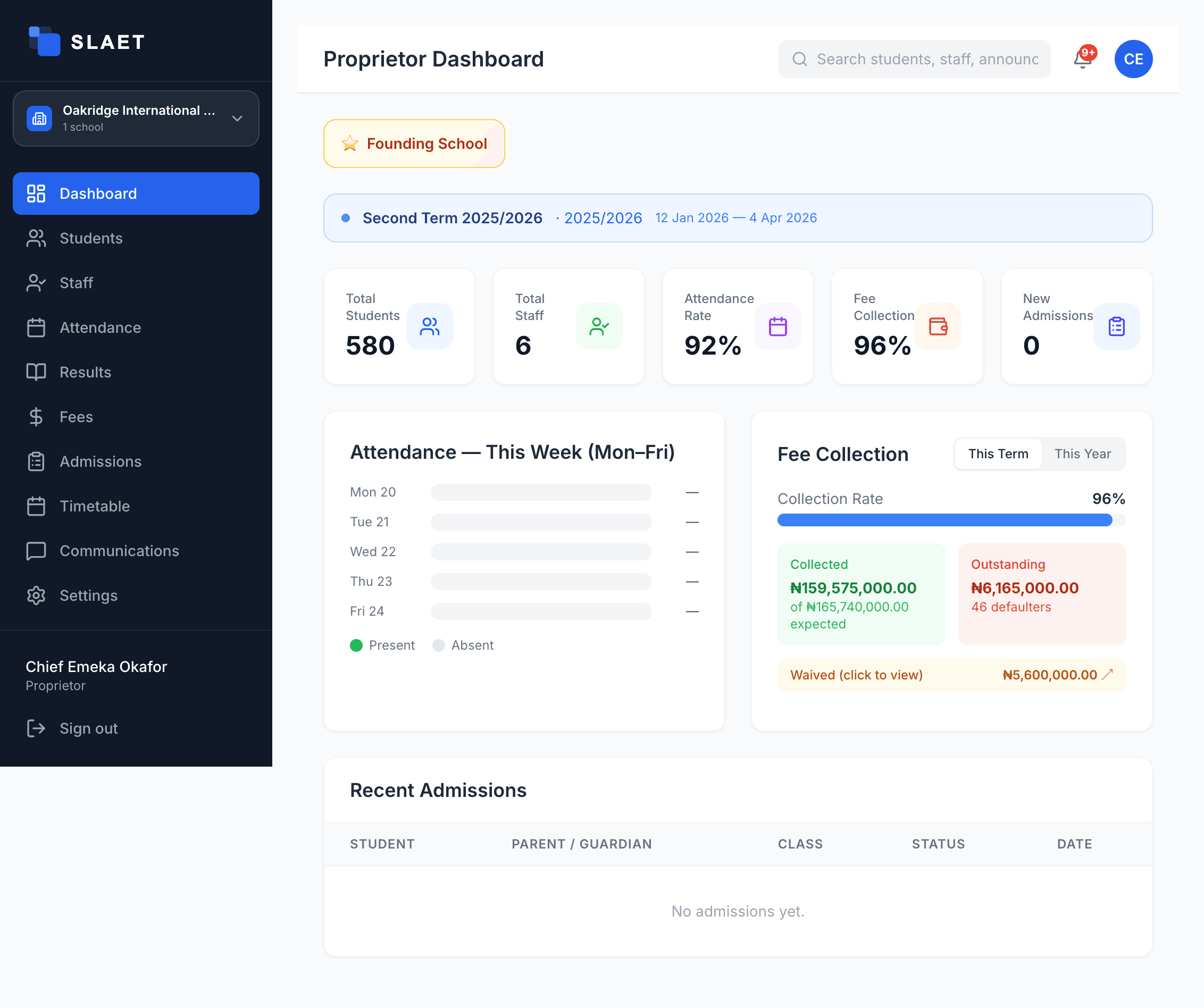Select the Dashboard menu item
The width and height of the screenshot is (1204, 1008).
tap(97, 193)
